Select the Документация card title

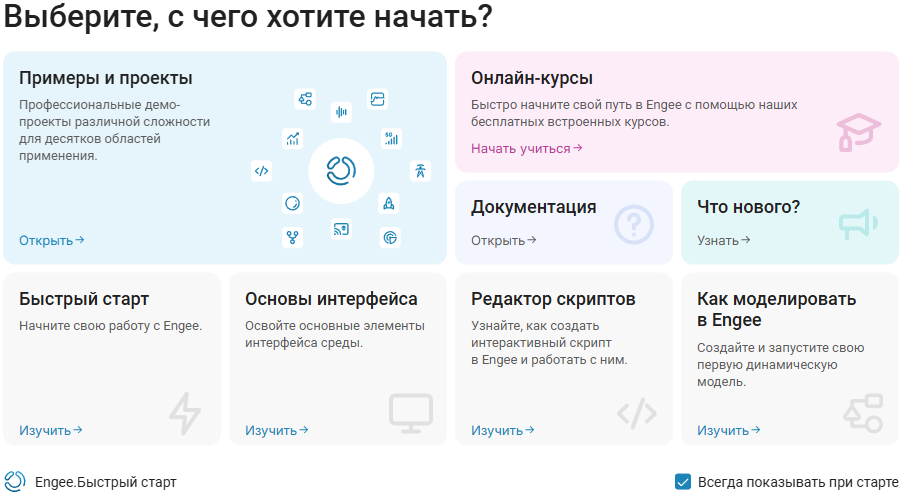pos(534,207)
